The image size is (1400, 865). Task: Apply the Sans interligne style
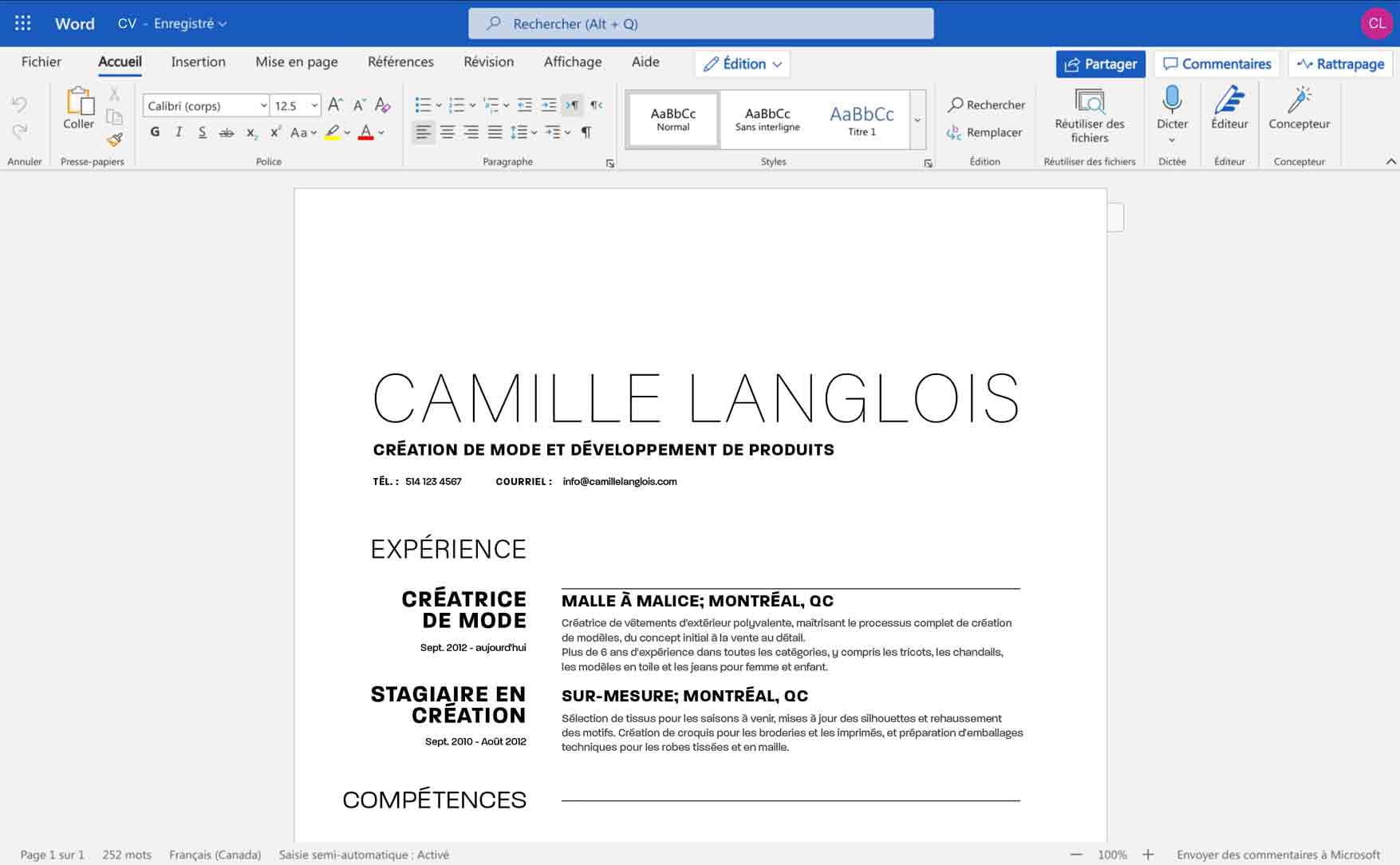(x=767, y=120)
